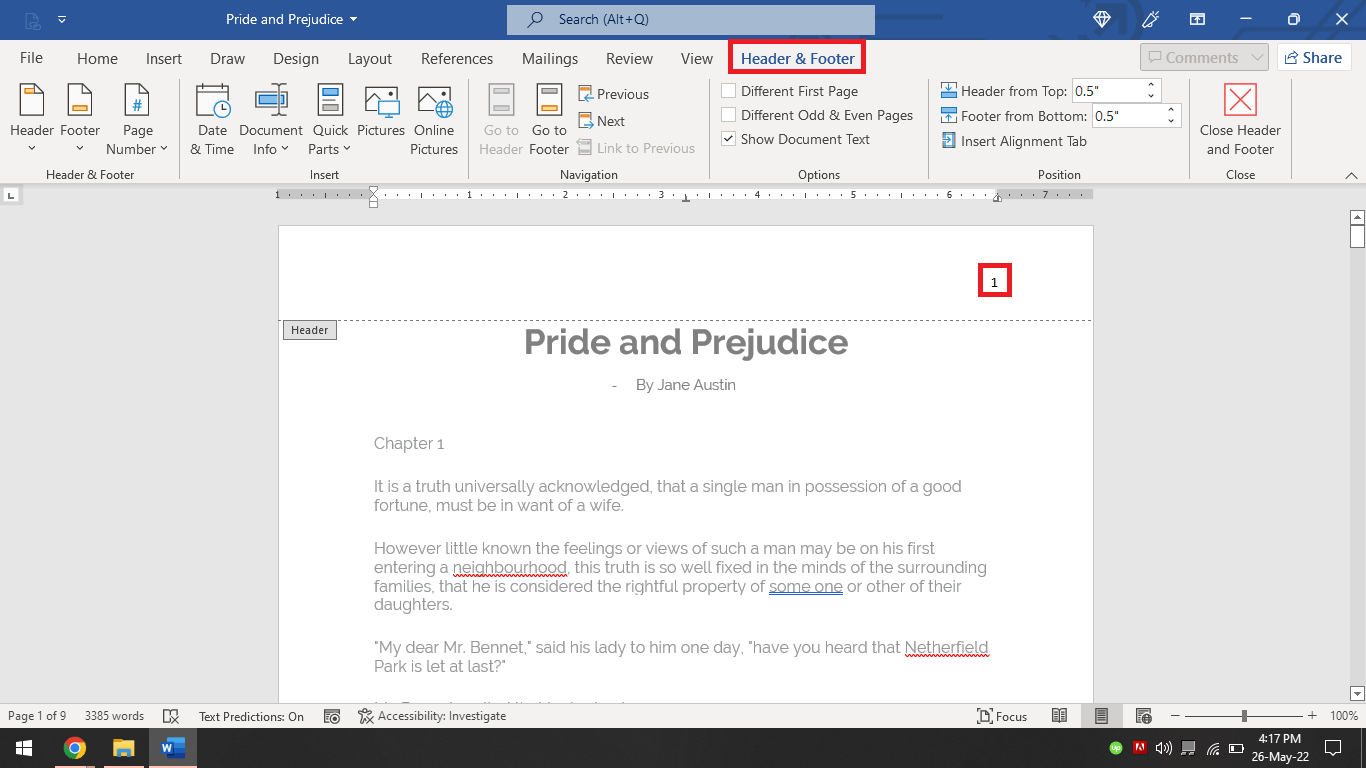
Task: Disable Show Document Text
Action: [x=729, y=139]
